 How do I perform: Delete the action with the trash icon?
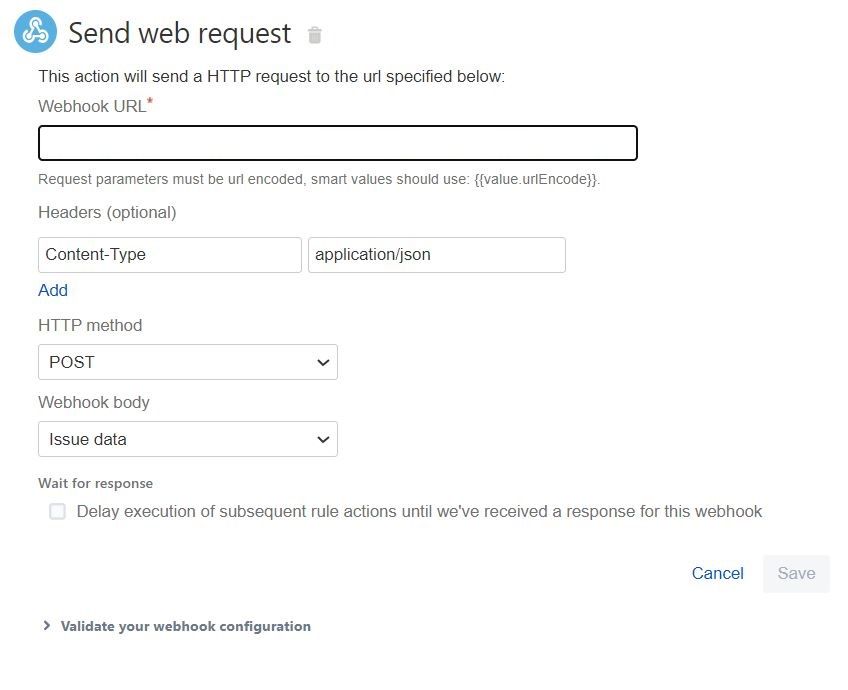pos(315,36)
